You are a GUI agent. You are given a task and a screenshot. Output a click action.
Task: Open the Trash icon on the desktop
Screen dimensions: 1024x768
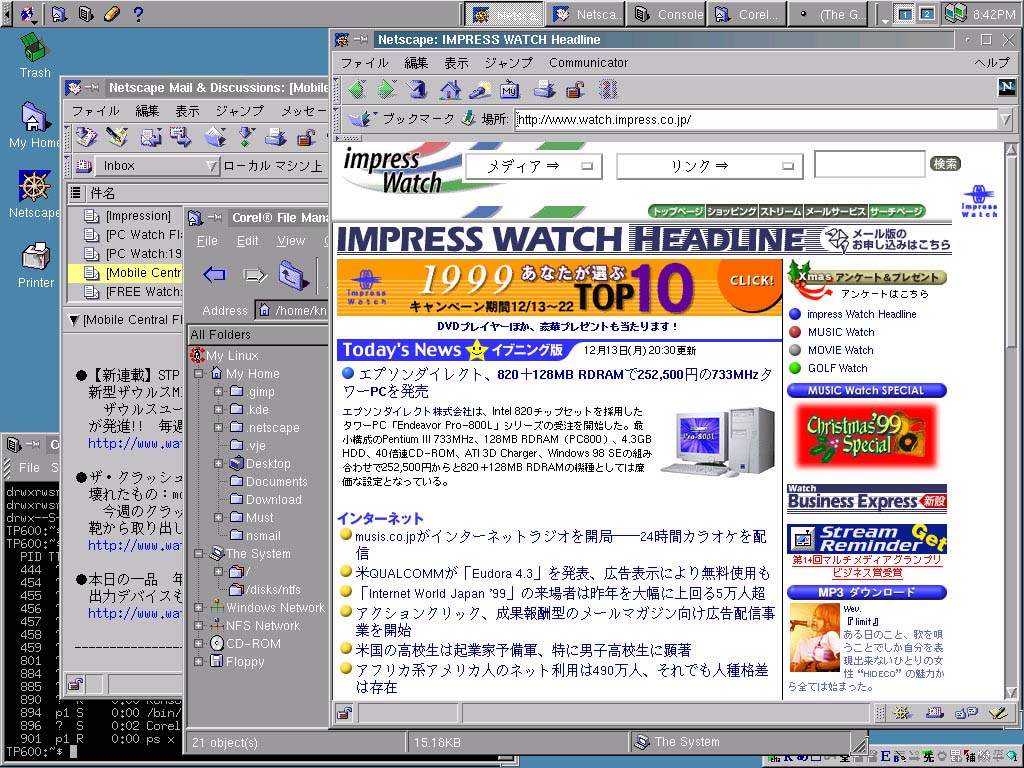(35, 53)
